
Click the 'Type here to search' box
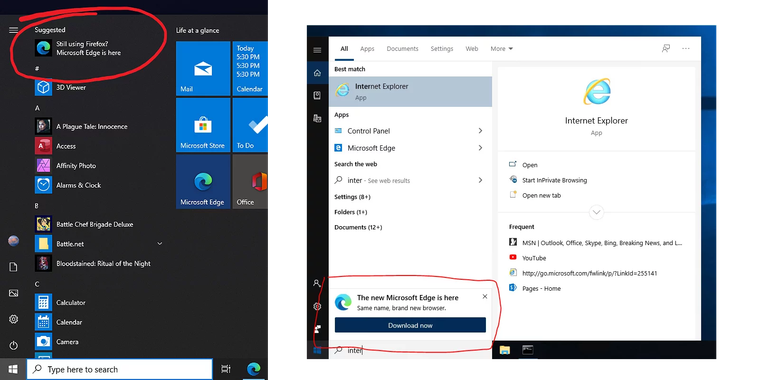pos(119,369)
